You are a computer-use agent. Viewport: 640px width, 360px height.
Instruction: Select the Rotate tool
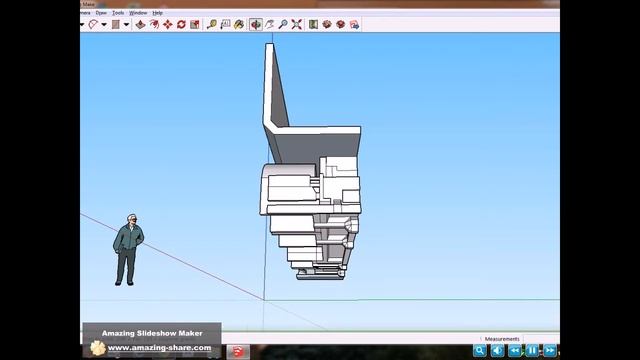pos(181,24)
